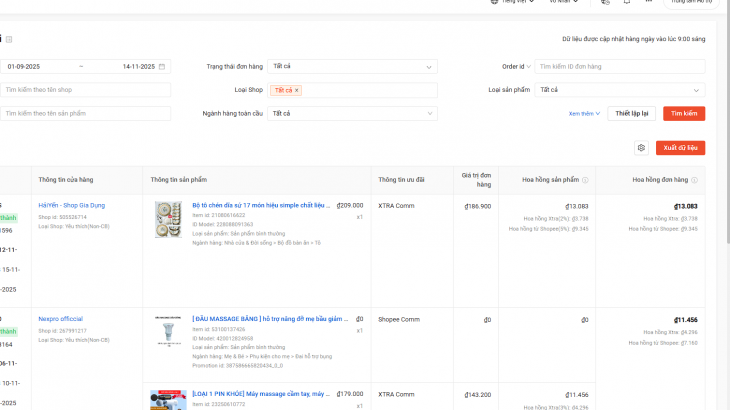Open the Loại Shop multi-select field
This screenshot has height=410, width=730.
pos(352,90)
